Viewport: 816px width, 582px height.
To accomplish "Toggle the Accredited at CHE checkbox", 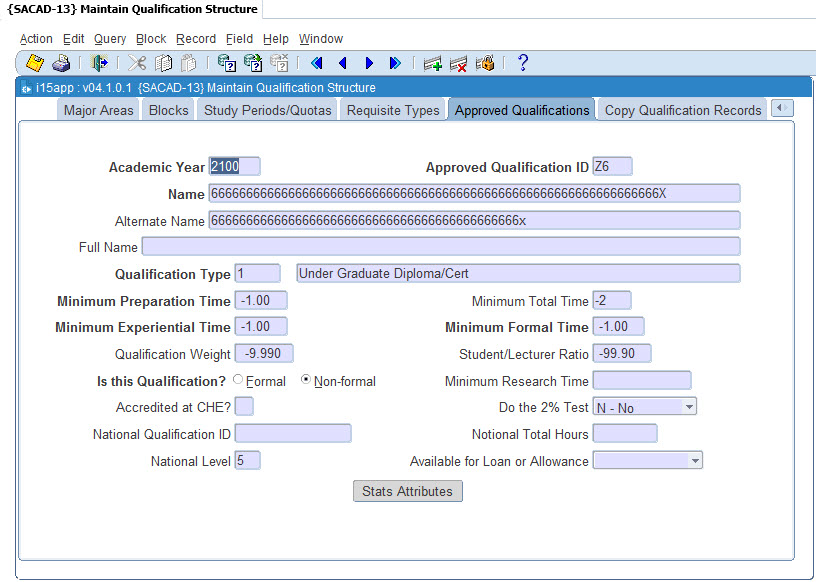I will pos(244,406).
